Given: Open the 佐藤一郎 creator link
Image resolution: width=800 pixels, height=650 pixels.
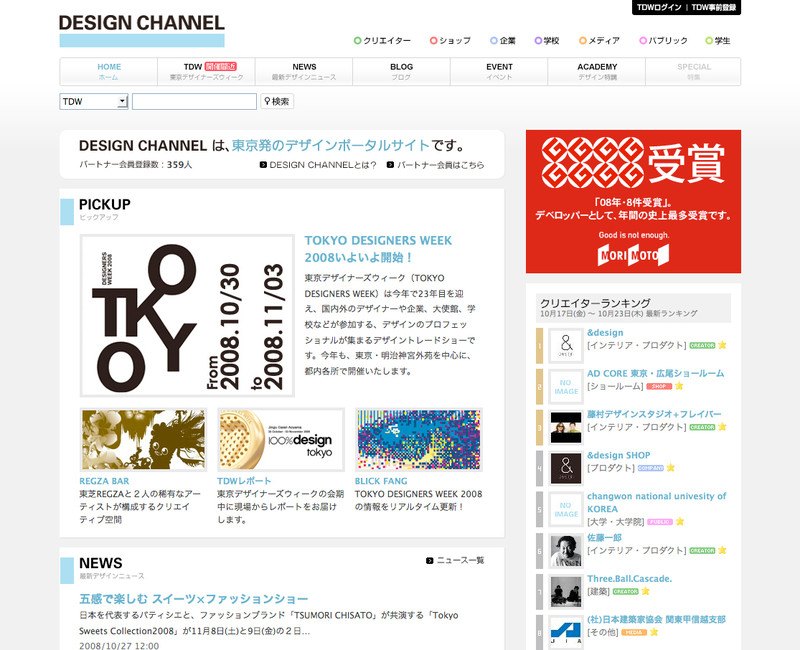Looking at the screenshot, I should click(604, 538).
